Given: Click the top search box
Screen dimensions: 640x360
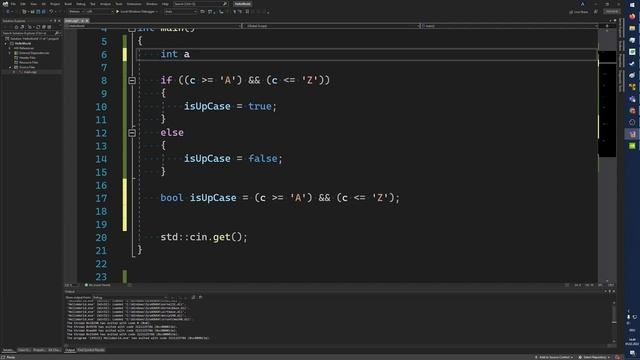Looking at the screenshot, I should click(200, 4).
